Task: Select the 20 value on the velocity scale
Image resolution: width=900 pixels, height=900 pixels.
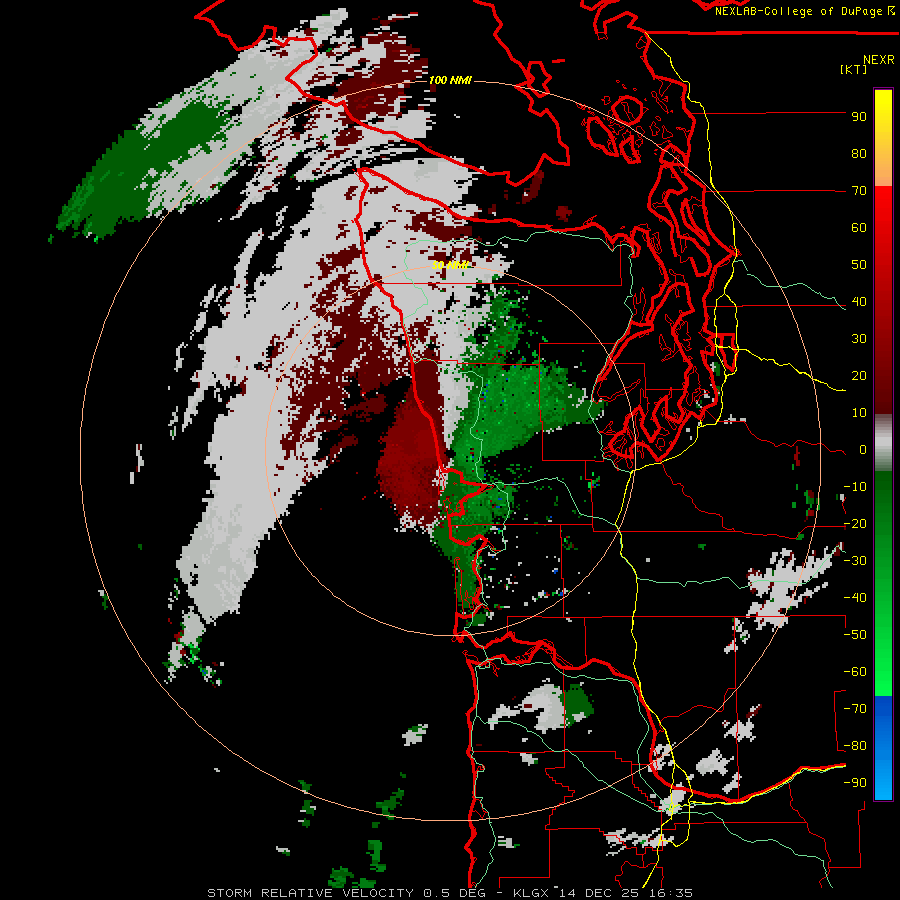Action: [x=859, y=375]
